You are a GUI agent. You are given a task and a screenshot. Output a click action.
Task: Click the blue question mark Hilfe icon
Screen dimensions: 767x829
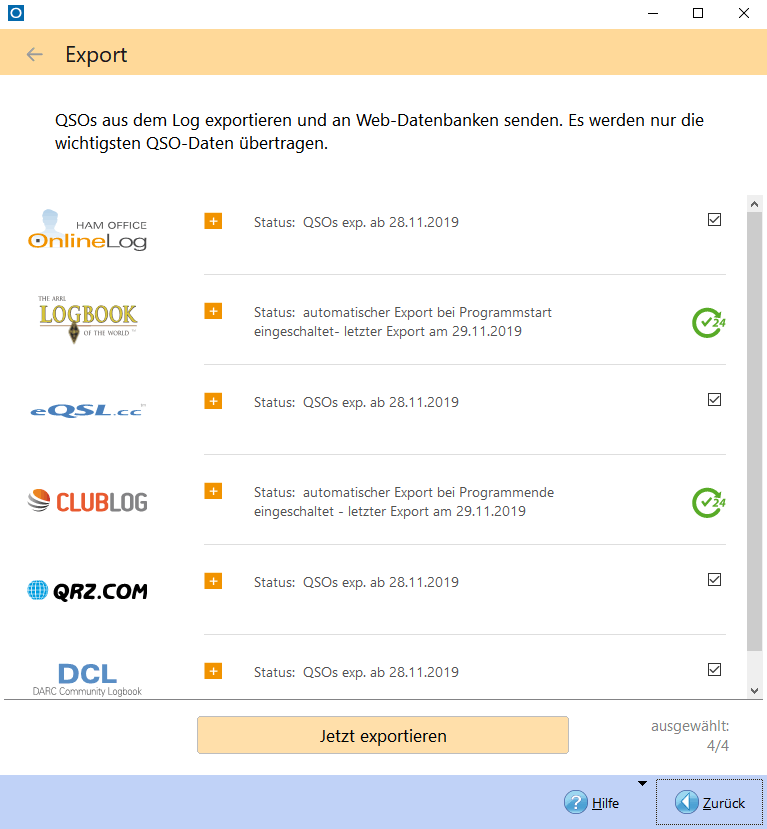pyautogui.click(x=576, y=803)
